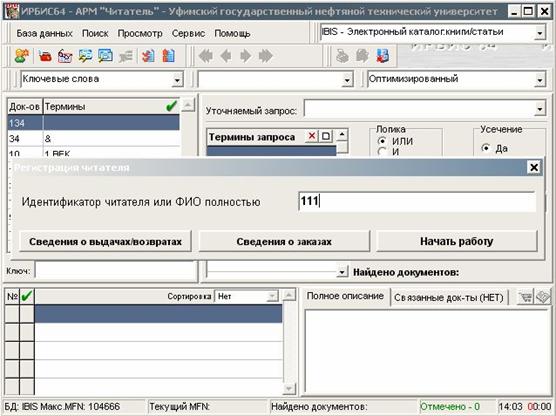The image size is (556, 416).
Task: Open the IBIS Электронный каталог database dropdown
Action: (x=539, y=33)
